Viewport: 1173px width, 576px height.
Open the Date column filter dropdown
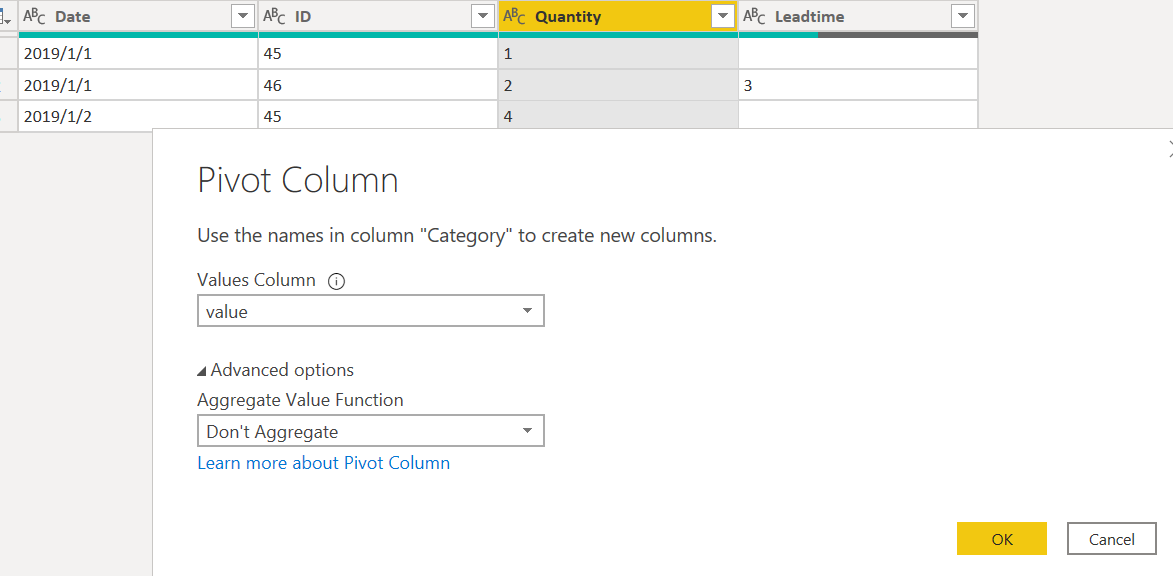tap(244, 16)
